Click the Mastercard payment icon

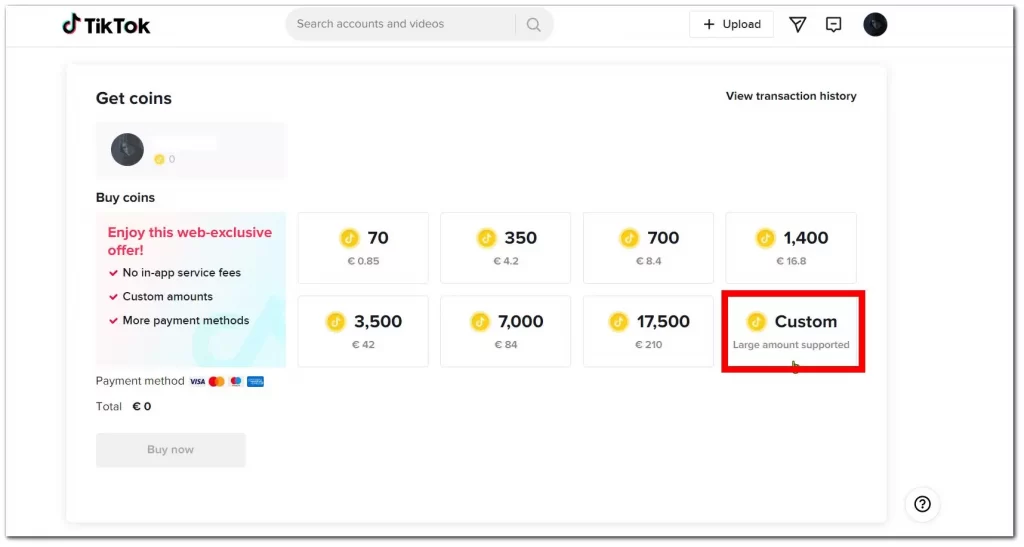(217, 382)
